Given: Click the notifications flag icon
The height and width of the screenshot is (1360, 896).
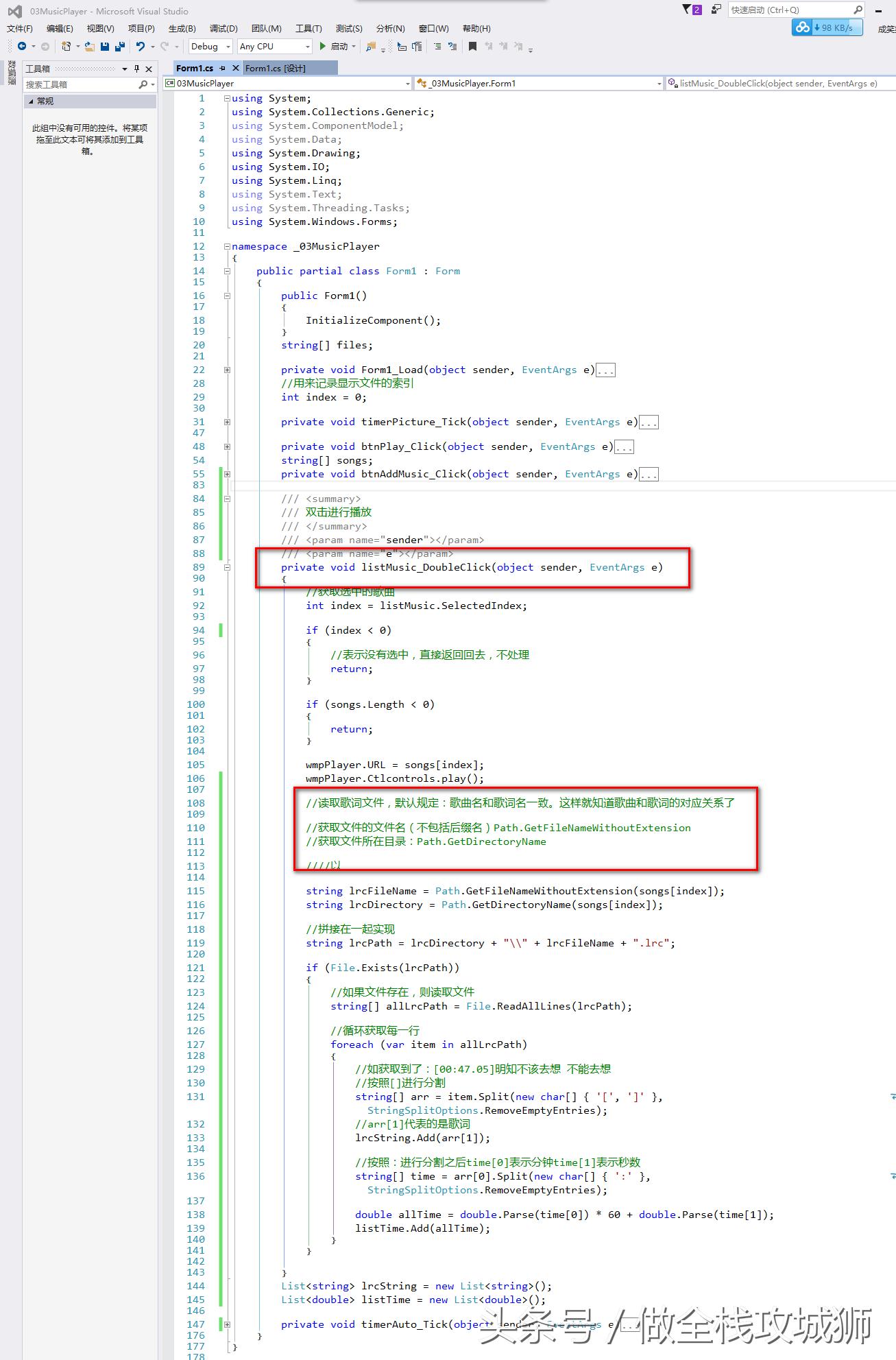Looking at the screenshot, I should click(688, 10).
